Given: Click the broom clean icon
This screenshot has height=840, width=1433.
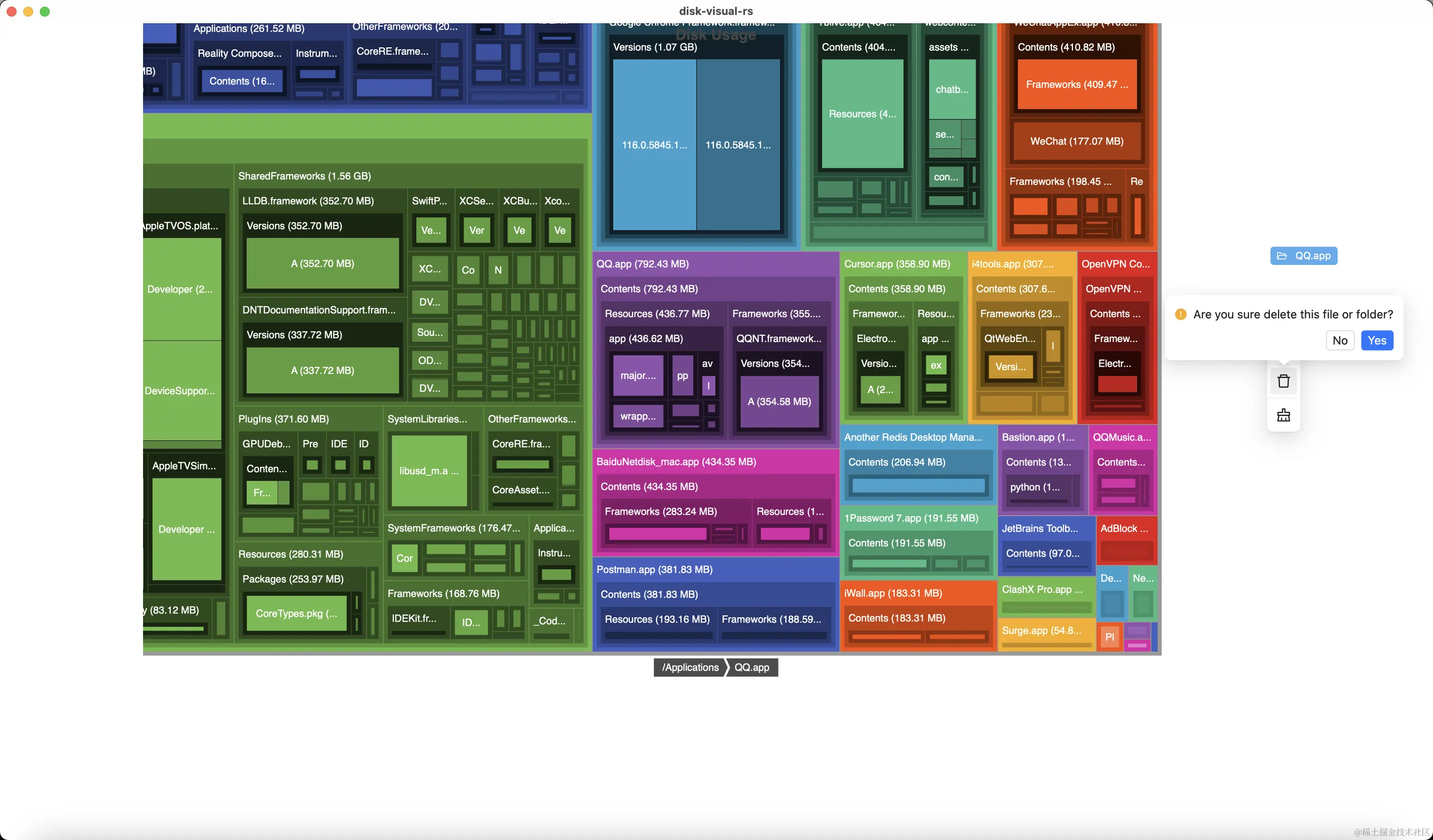Looking at the screenshot, I should coord(1283,415).
